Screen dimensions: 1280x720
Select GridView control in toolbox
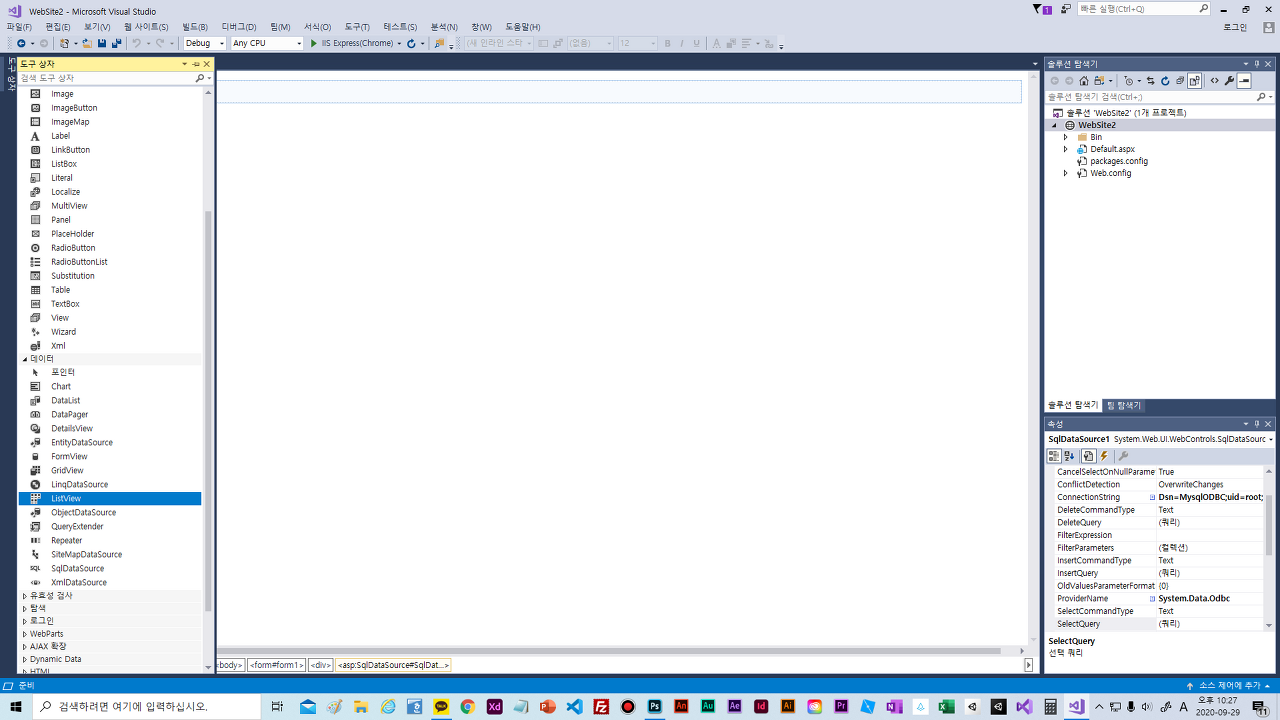click(110, 470)
